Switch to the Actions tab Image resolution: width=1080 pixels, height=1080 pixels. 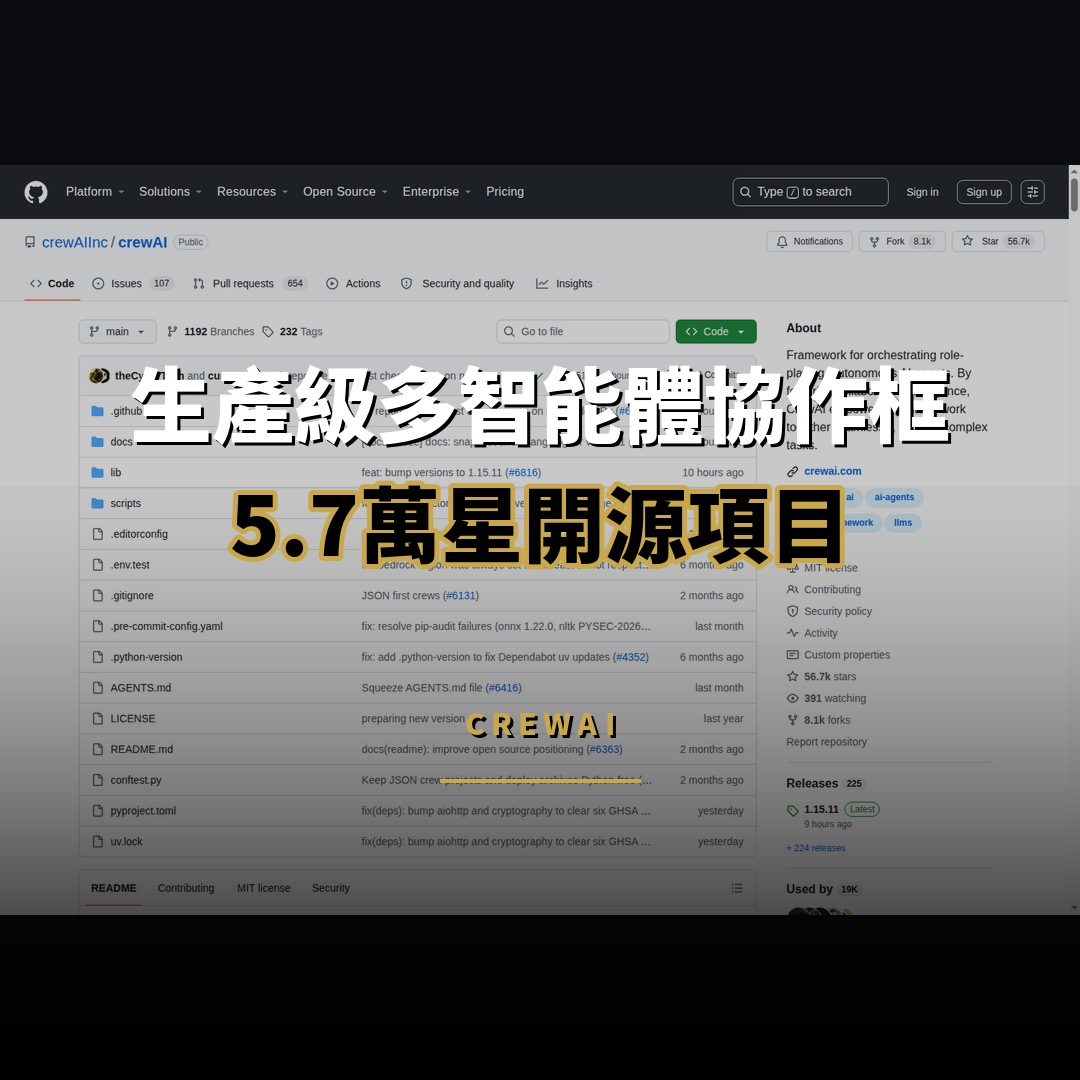(353, 284)
